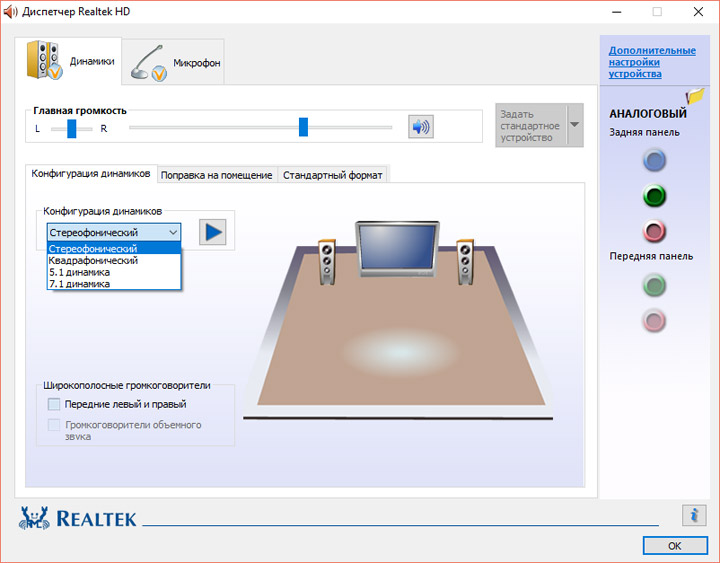The image size is (720, 563).
Task: Click the right front speaker in the room
Action: [465, 262]
